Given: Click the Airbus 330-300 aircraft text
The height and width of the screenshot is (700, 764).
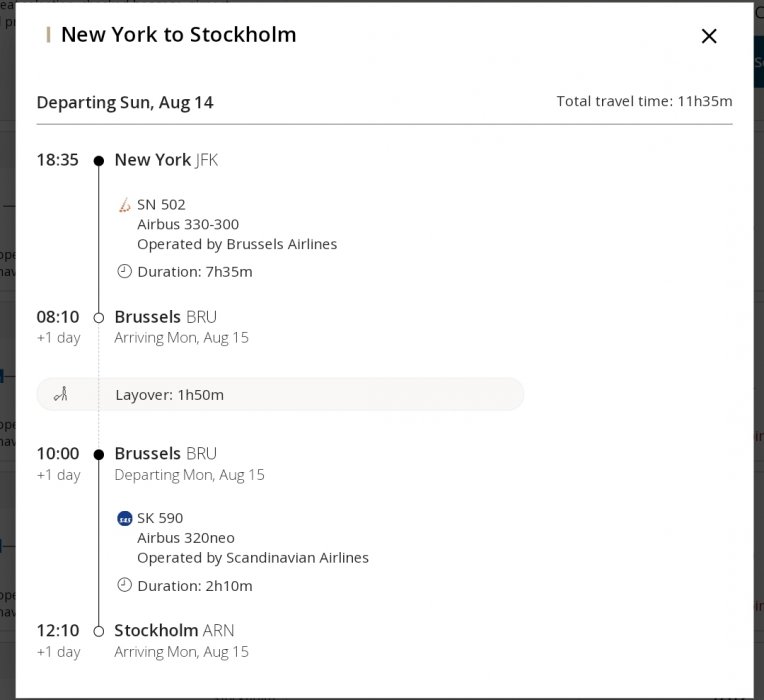Looking at the screenshot, I should (188, 225).
